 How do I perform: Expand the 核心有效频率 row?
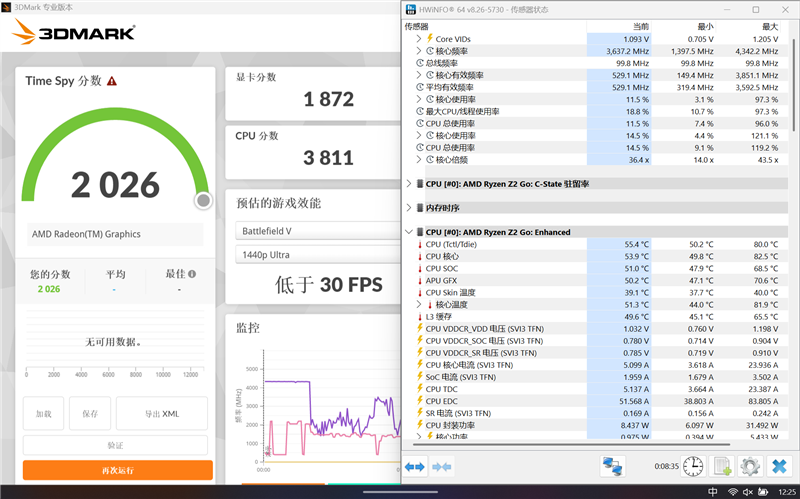pos(419,75)
